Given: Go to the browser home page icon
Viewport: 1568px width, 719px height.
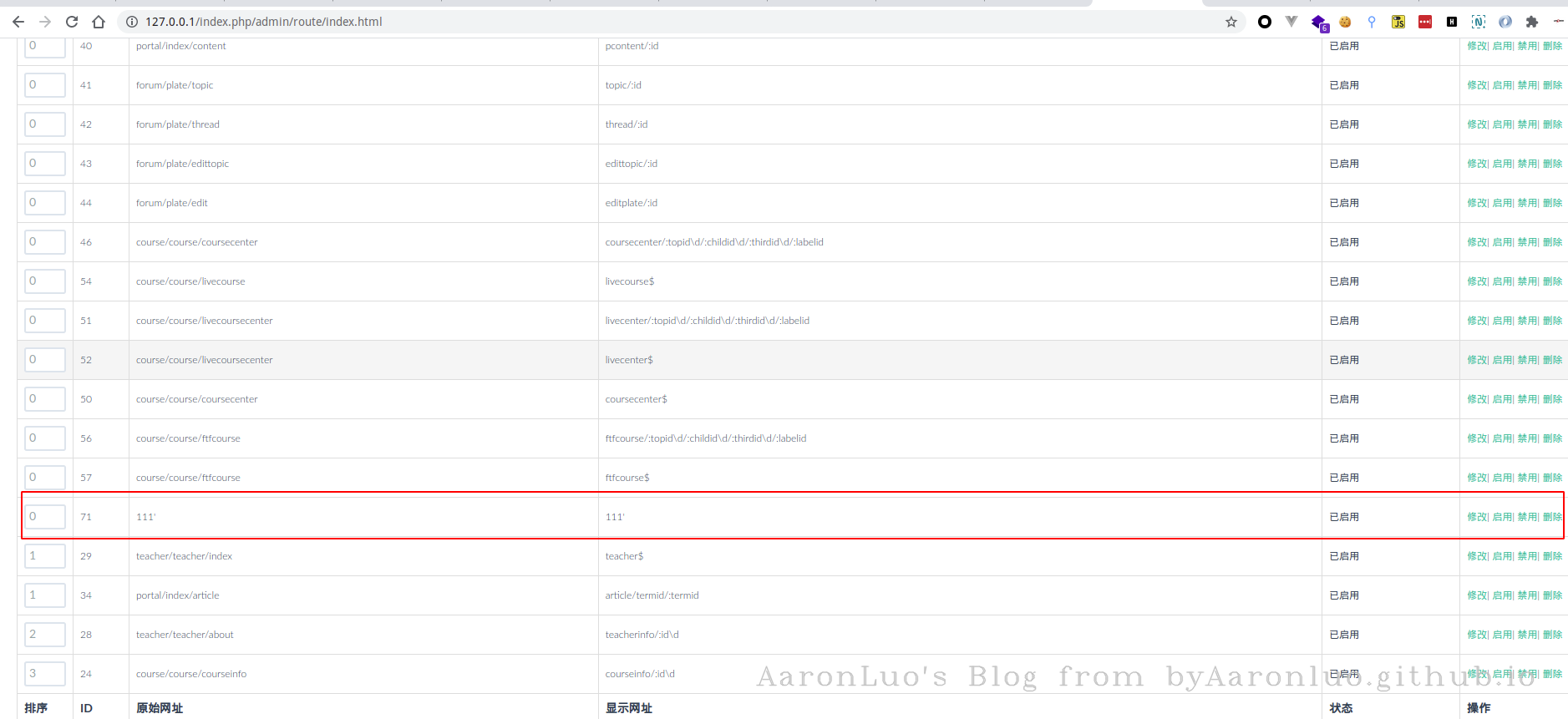Looking at the screenshot, I should 99,22.
